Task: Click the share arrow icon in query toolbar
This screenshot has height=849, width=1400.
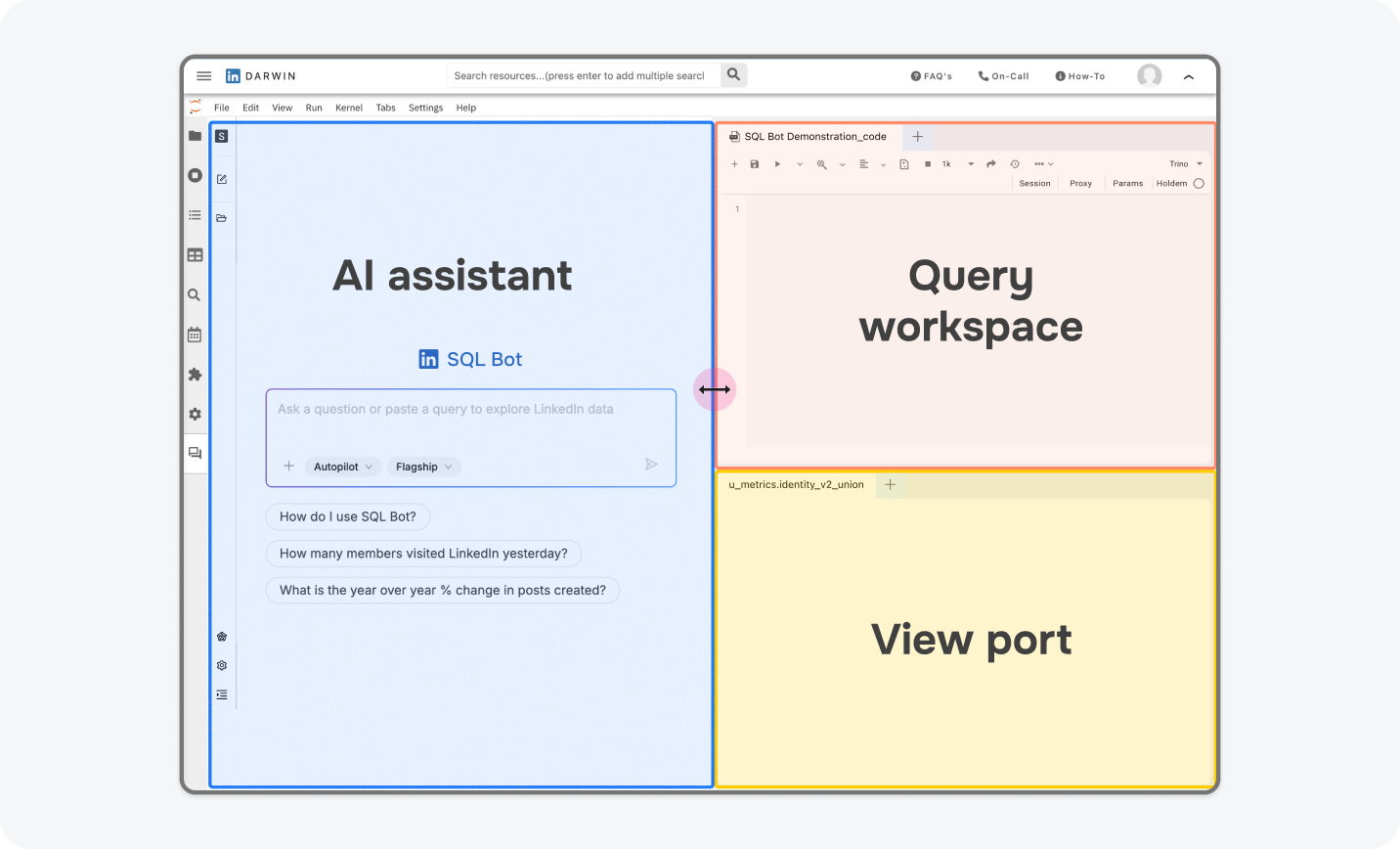Action: click(x=991, y=164)
